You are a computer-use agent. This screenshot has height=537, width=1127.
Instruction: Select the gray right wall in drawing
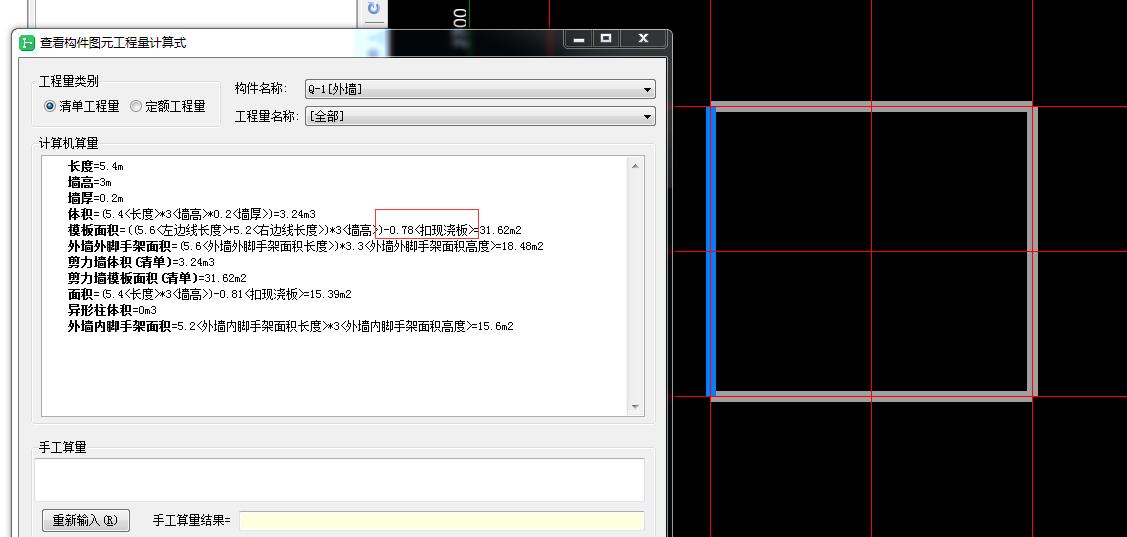click(x=1032, y=251)
